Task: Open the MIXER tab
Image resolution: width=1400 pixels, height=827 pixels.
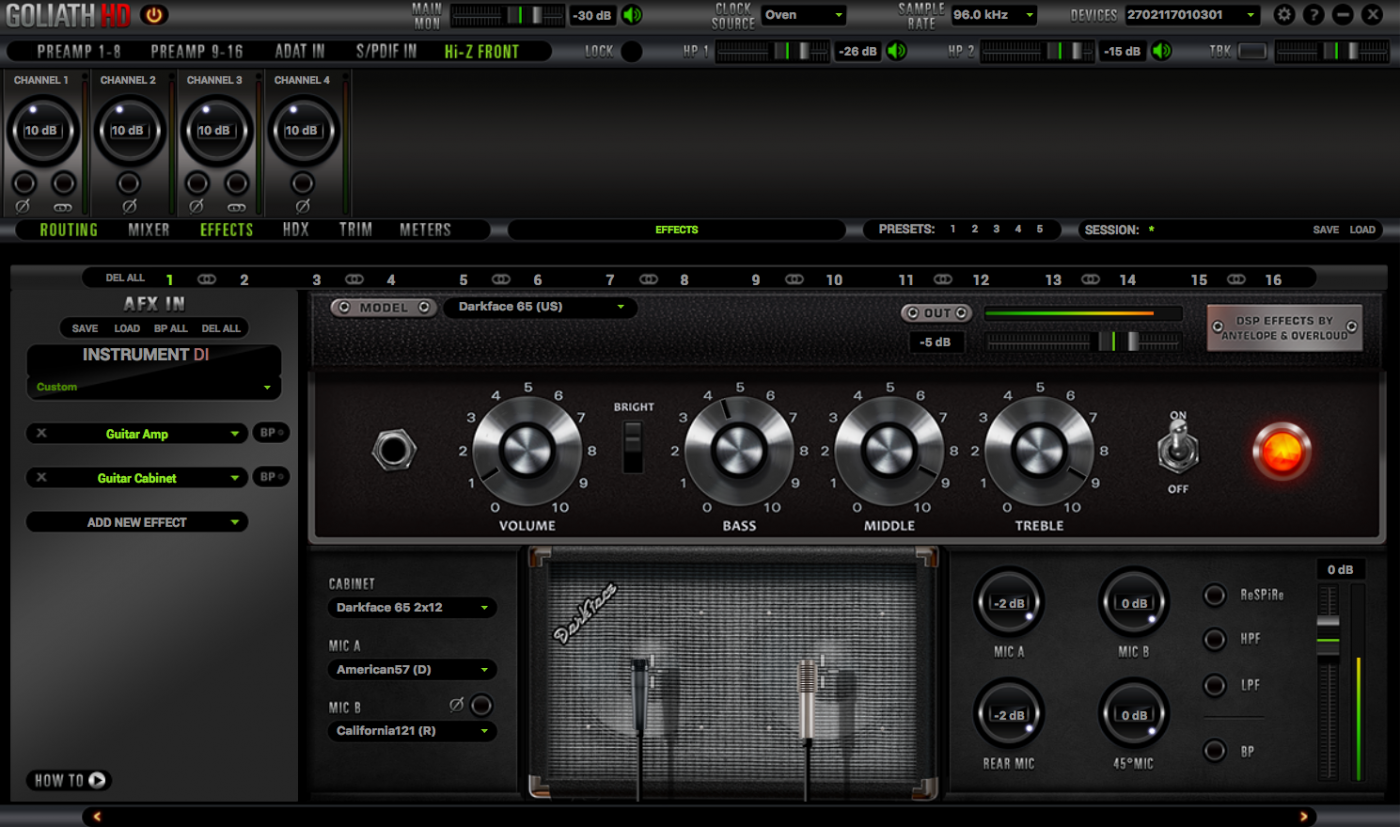Action: [x=149, y=229]
